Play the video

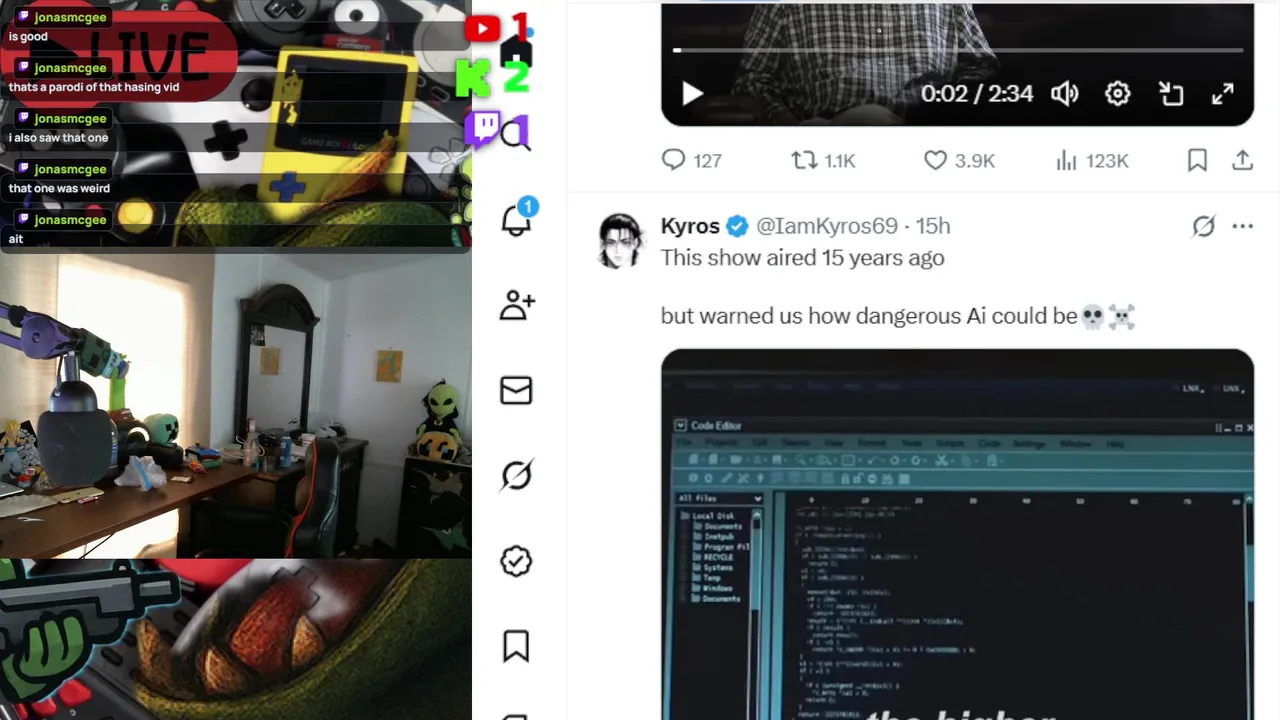[692, 94]
